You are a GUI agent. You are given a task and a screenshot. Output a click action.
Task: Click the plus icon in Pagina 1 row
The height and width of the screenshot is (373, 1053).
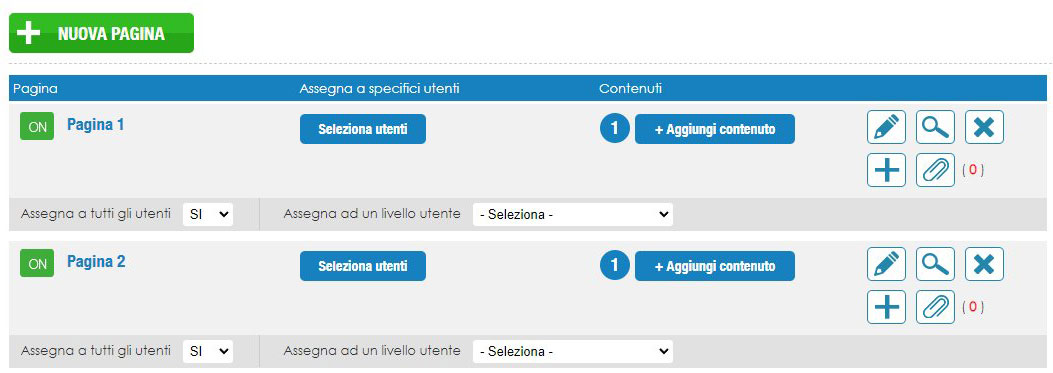coord(886,170)
